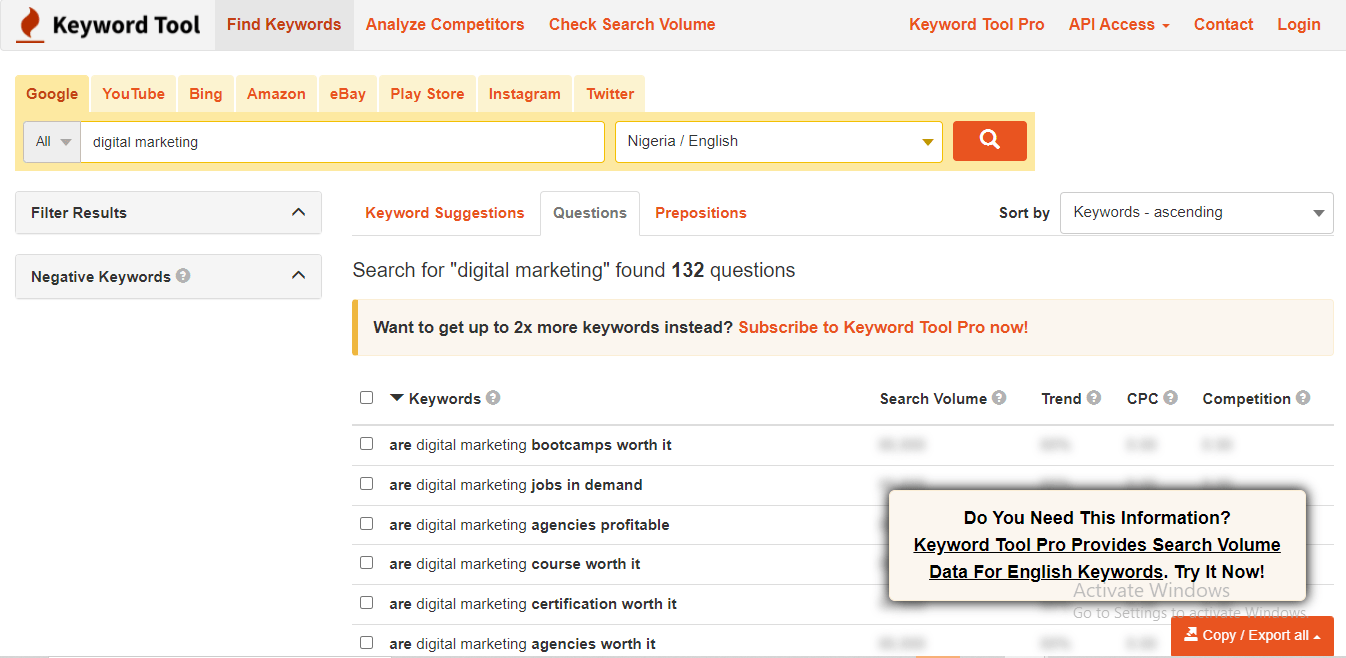
Task: Click Subscribe to Keyword Tool Pro now link
Action: (883, 327)
